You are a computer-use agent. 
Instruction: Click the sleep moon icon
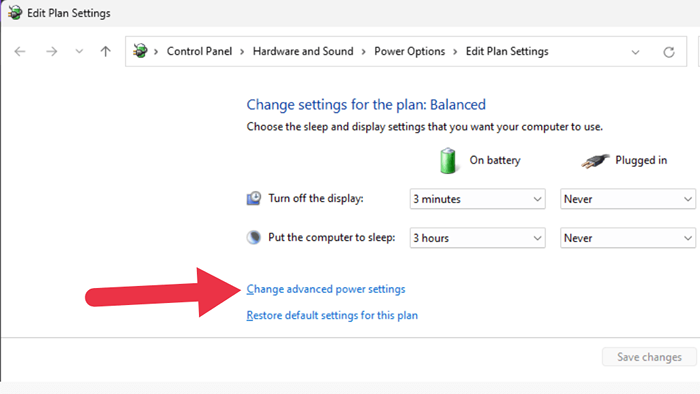tap(254, 237)
